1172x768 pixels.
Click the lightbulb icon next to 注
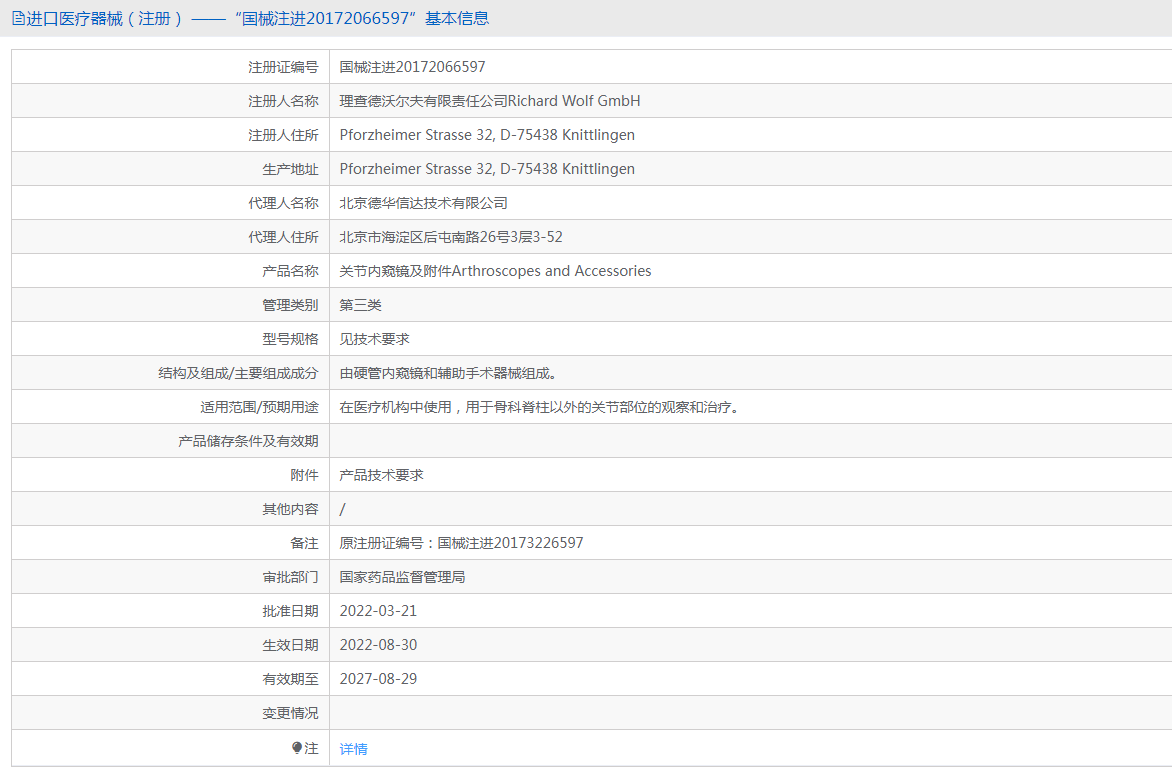click(297, 748)
